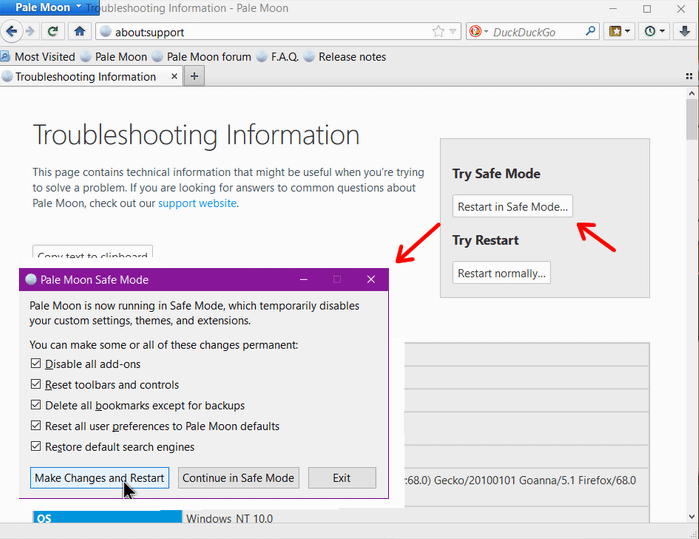Viewport: 699px width, 539px height.
Task: Click the page scrollbar down arrow
Action: (x=691, y=517)
